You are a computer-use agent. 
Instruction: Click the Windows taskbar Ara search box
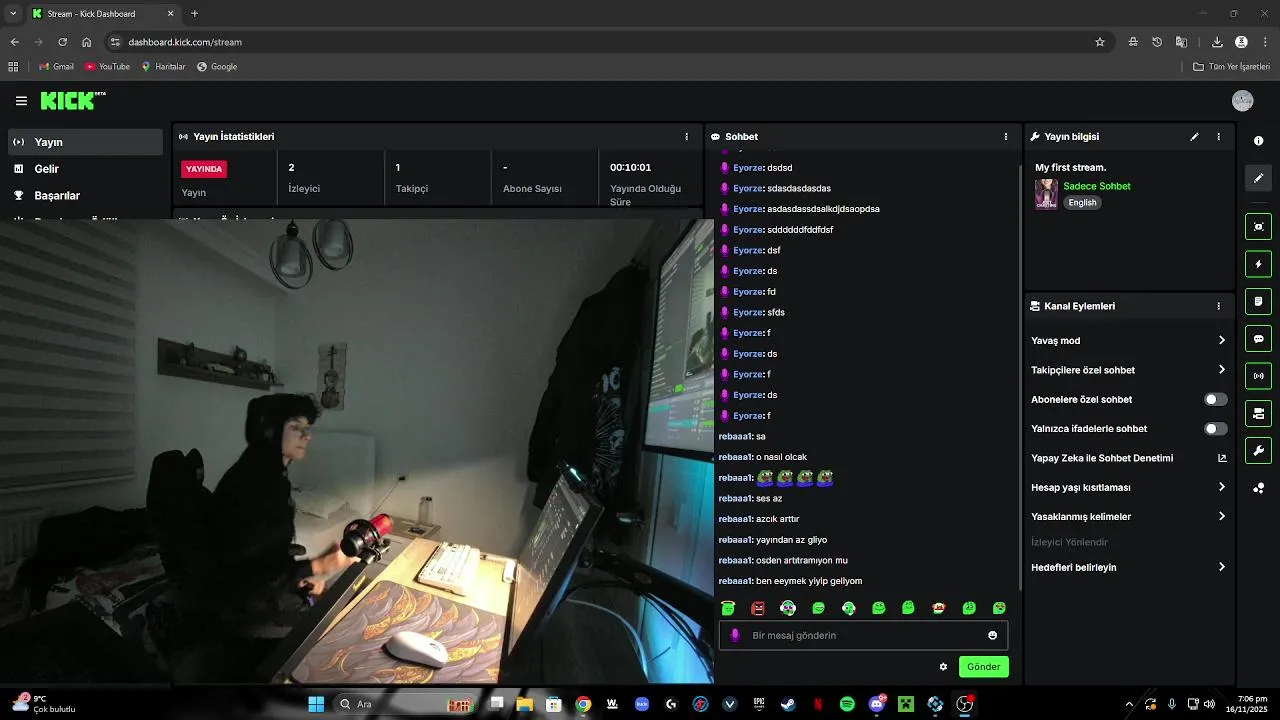click(403, 704)
